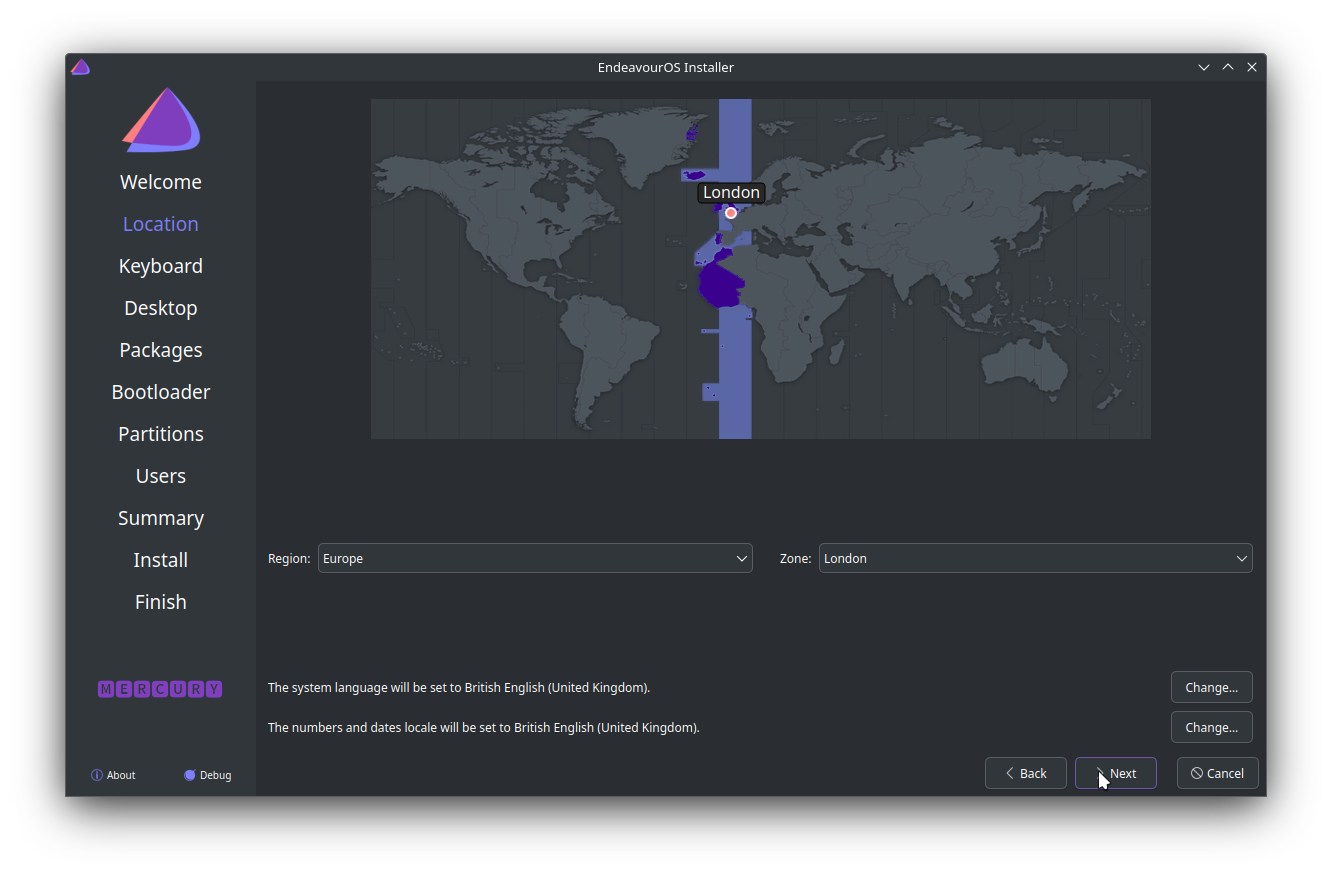The width and height of the screenshot is (1332, 874).
Task: Select the Packages step in the sidebar
Action: click(161, 350)
